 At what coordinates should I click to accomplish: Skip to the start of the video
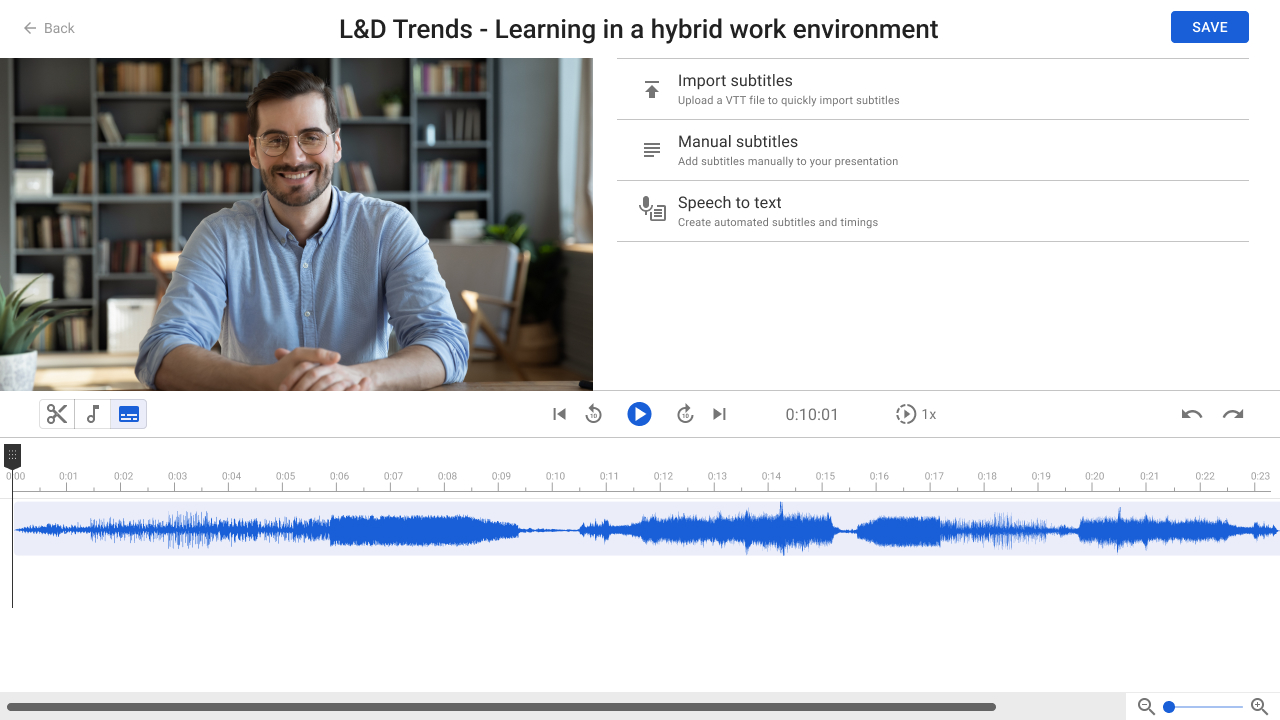click(x=560, y=414)
